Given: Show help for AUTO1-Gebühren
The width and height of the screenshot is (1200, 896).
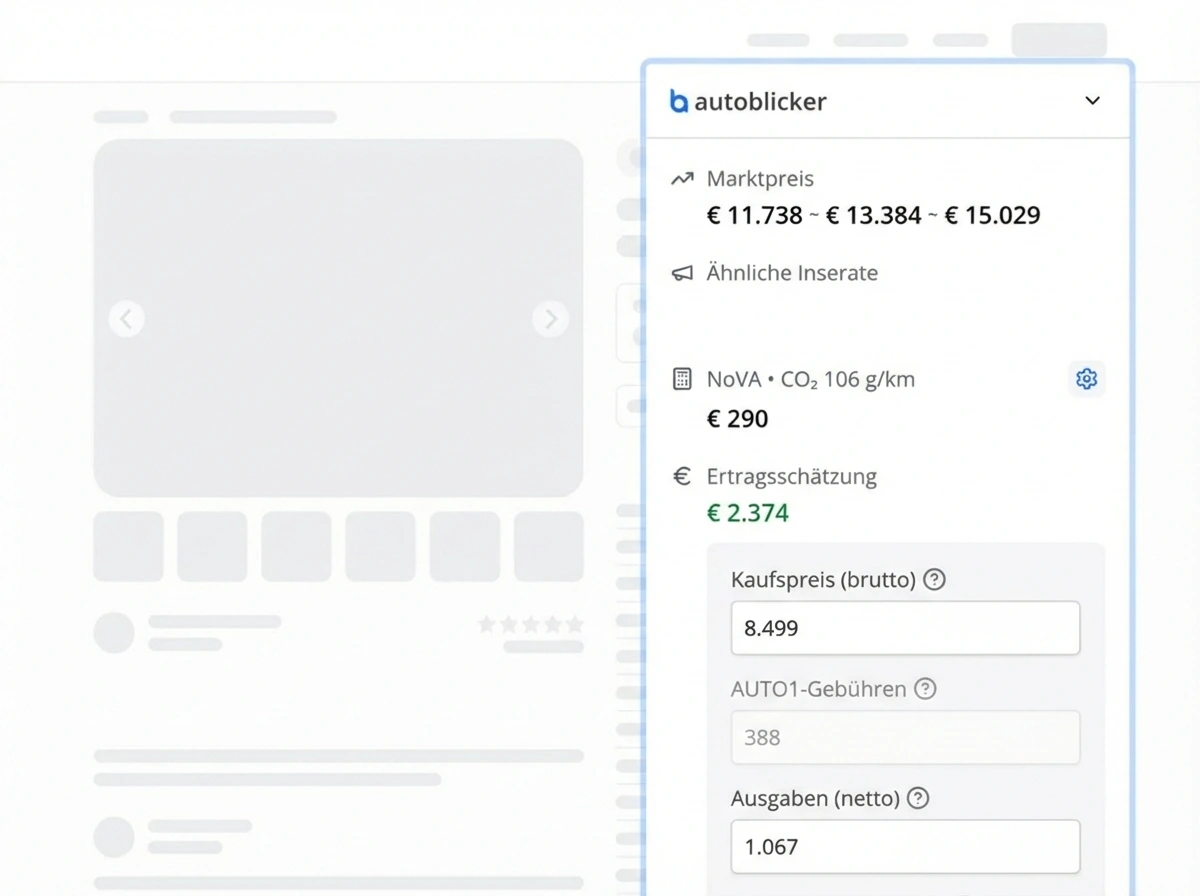Looking at the screenshot, I should 926,689.
